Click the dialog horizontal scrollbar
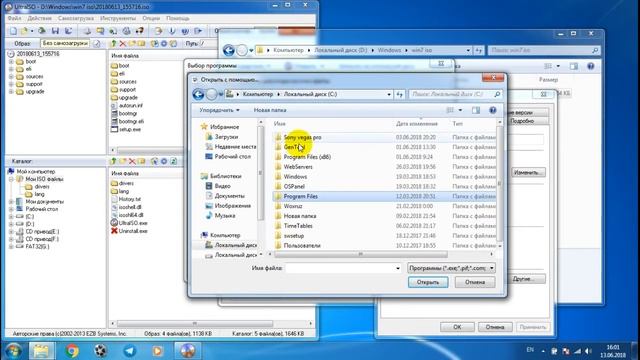The width and height of the screenshot is (640, 360). (x=360, y=254)
